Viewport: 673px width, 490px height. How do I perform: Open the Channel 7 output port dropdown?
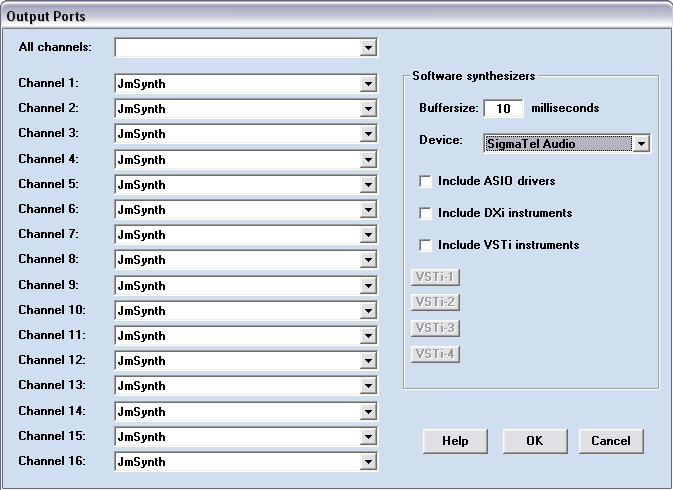[246, 235]
